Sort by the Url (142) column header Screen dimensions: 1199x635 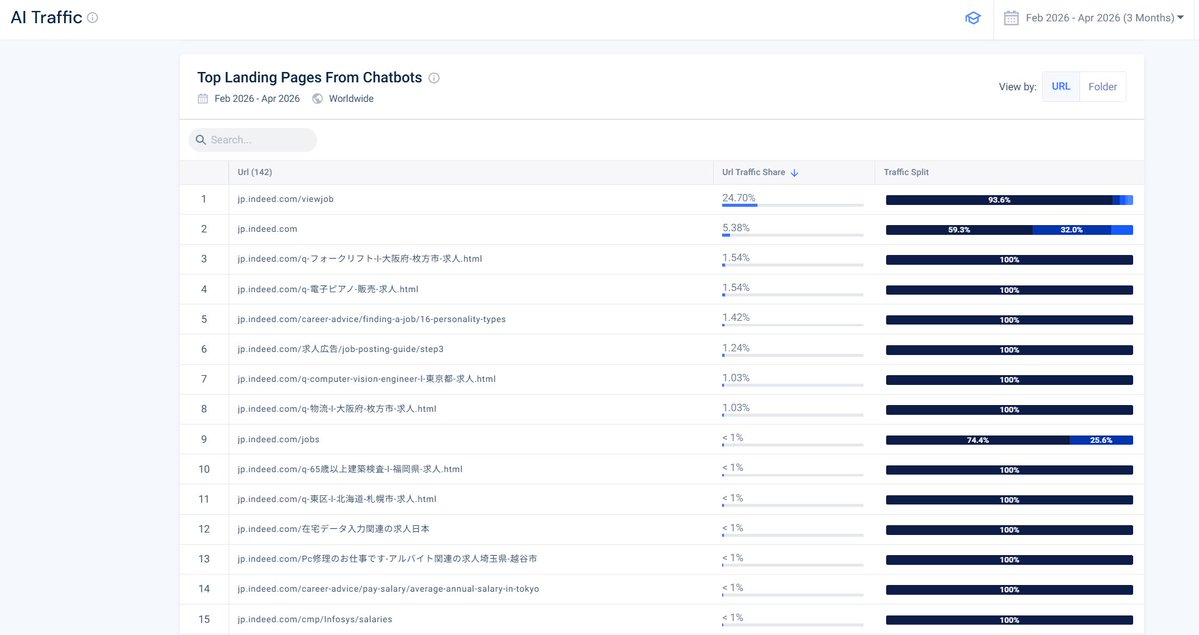pyautogui.click(x=255, y=172)
